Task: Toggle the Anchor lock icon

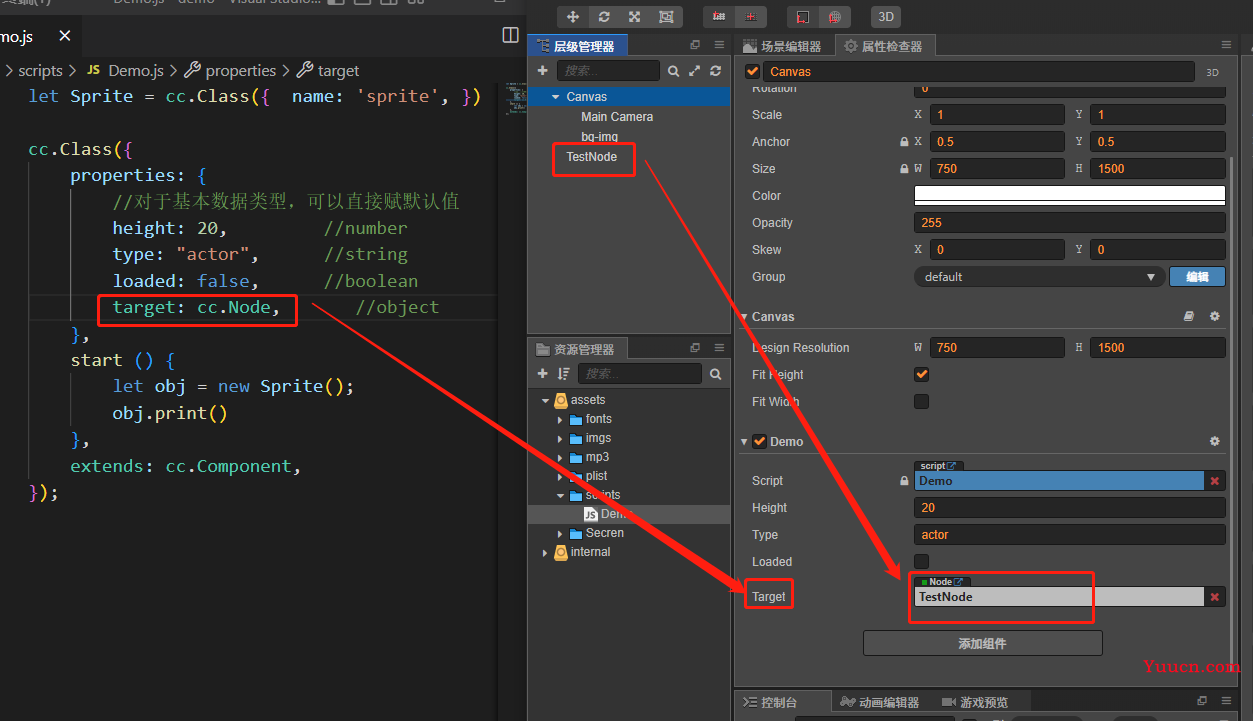Action: 905,142
